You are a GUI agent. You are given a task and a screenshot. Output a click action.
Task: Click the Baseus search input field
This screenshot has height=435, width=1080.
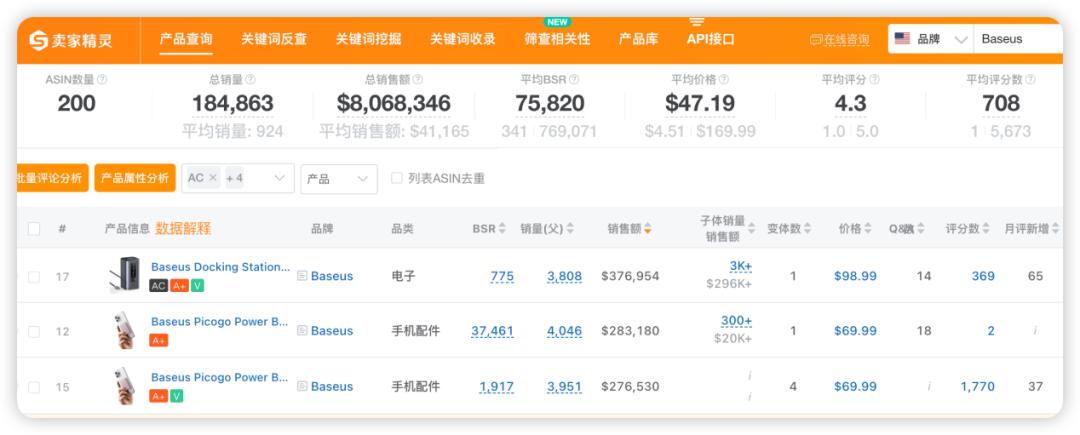(x=1018, y=39)
